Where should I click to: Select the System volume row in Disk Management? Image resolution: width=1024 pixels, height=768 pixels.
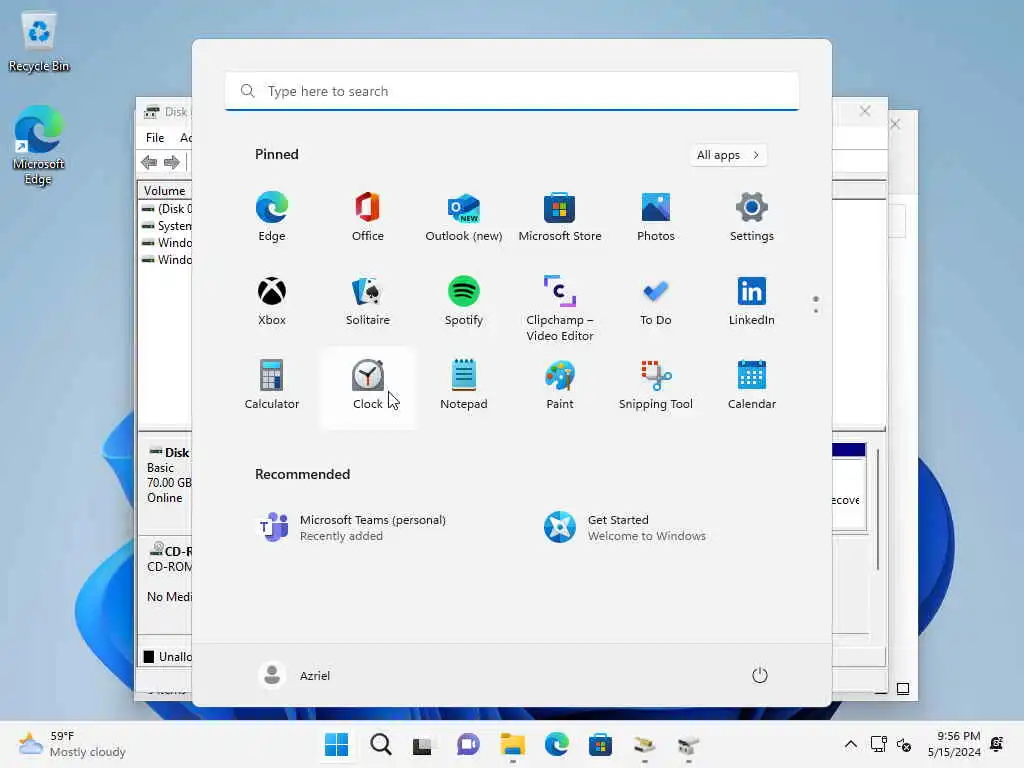pos(167,226)
